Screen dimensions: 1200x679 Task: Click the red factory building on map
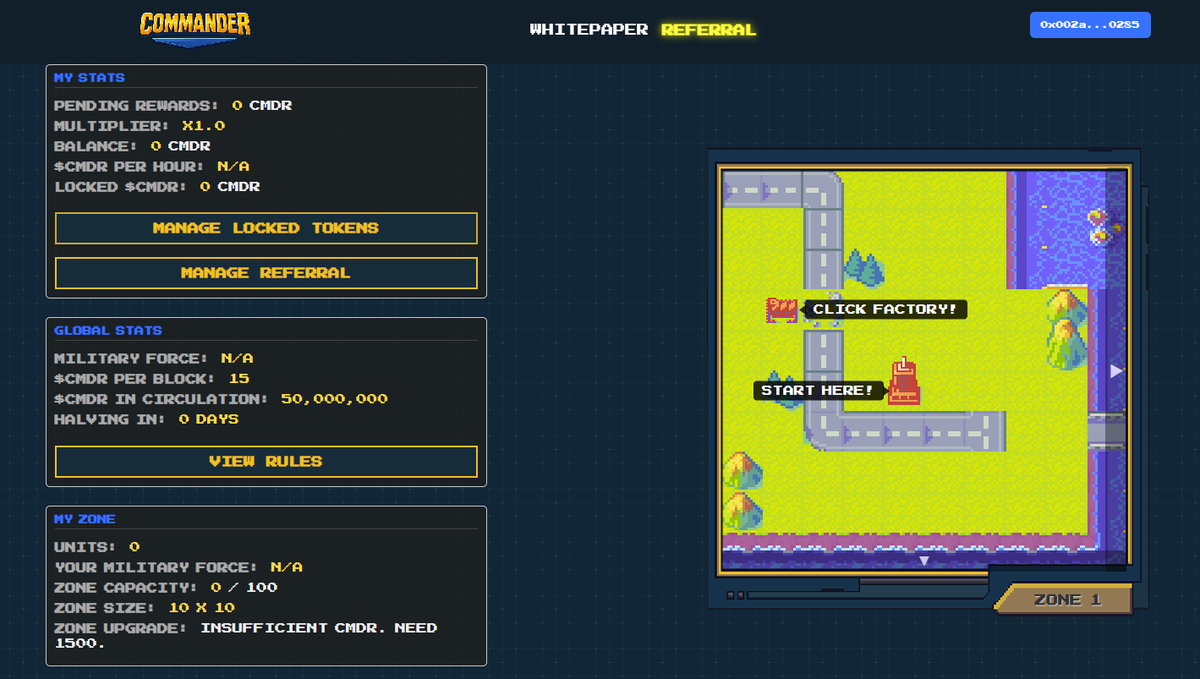point(782,309)
